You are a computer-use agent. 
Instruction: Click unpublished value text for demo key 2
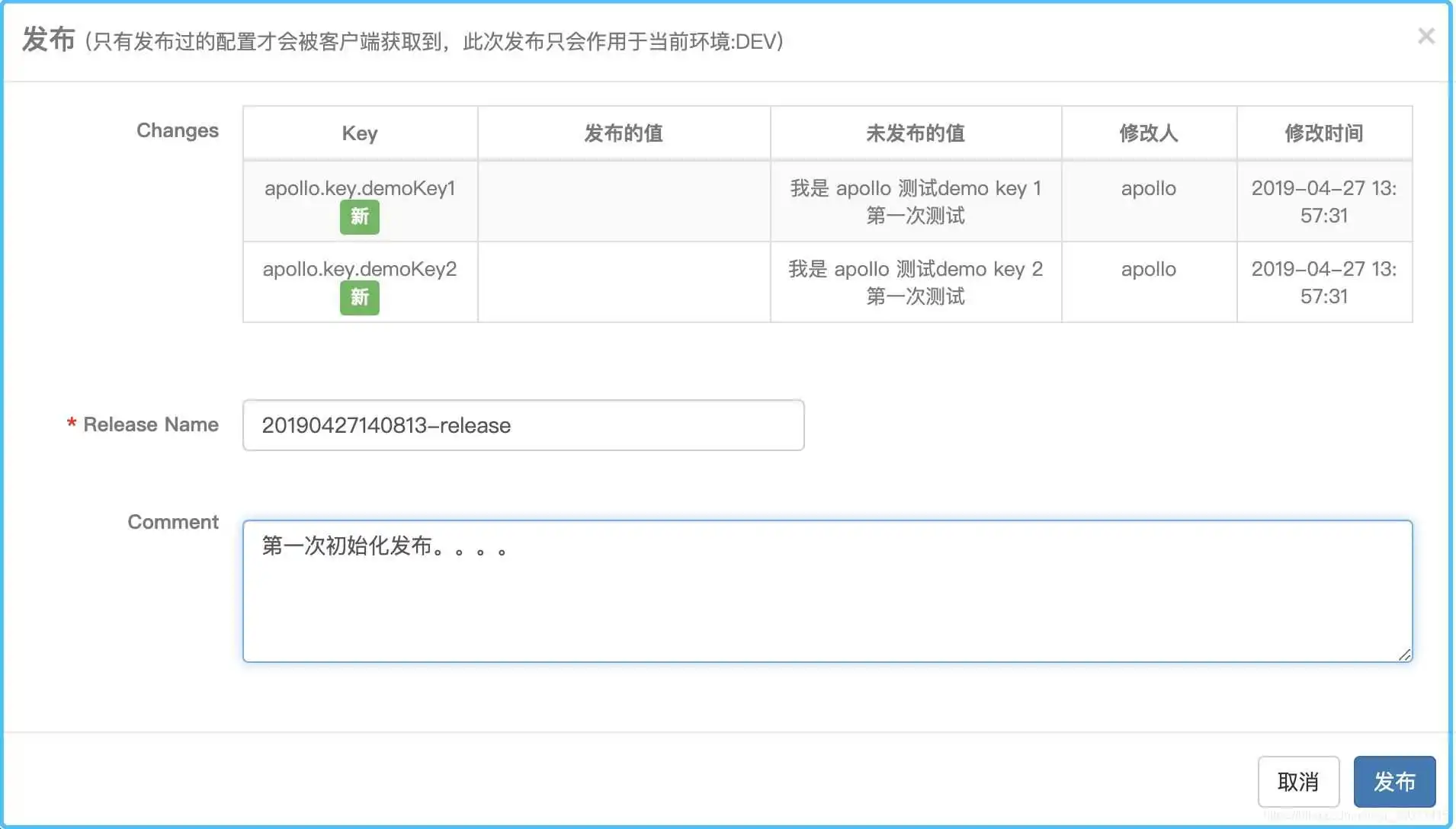point(915,282)
